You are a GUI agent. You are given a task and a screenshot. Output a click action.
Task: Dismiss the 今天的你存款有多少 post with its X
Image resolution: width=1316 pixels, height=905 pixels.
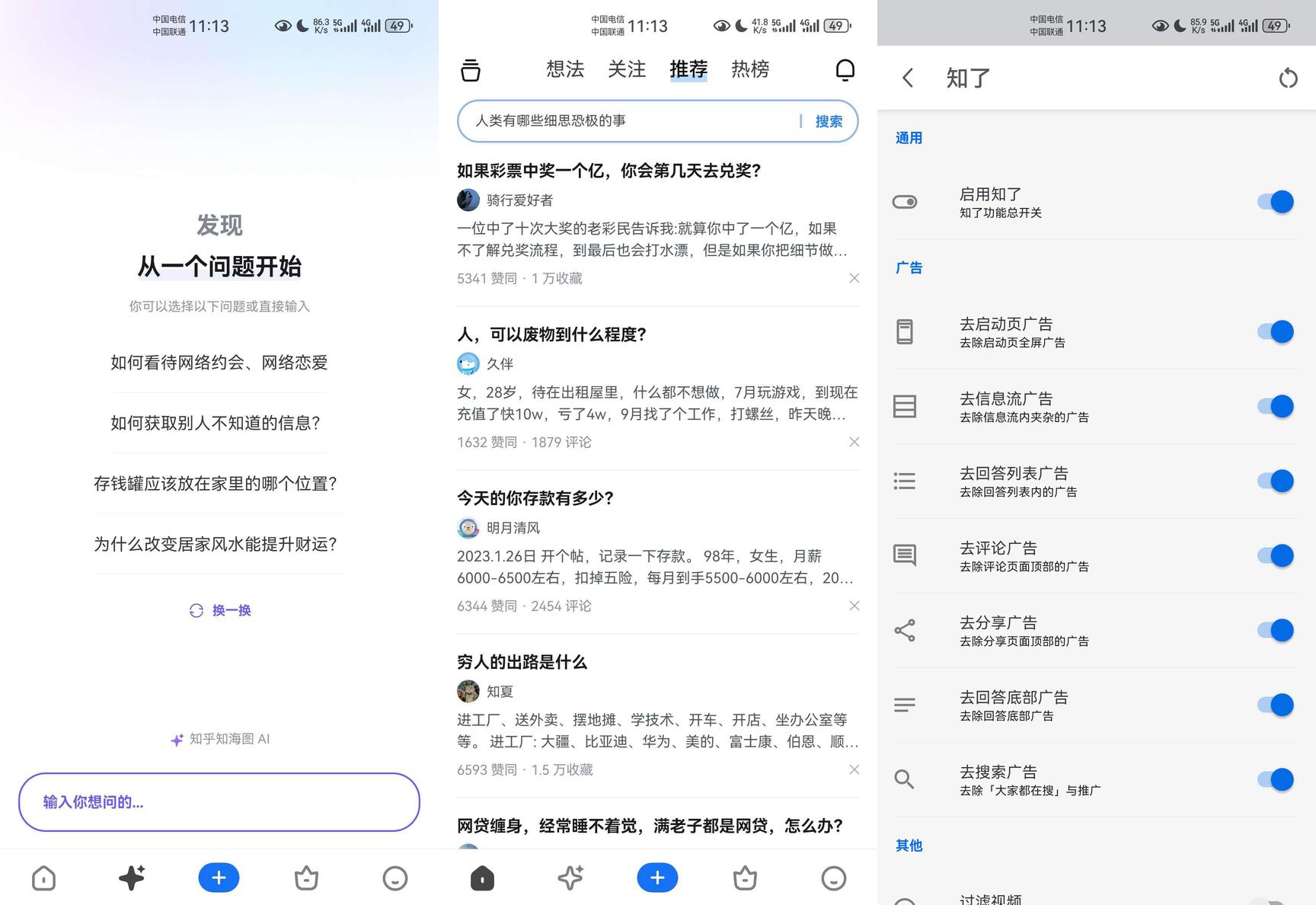[x=854, y=606]
